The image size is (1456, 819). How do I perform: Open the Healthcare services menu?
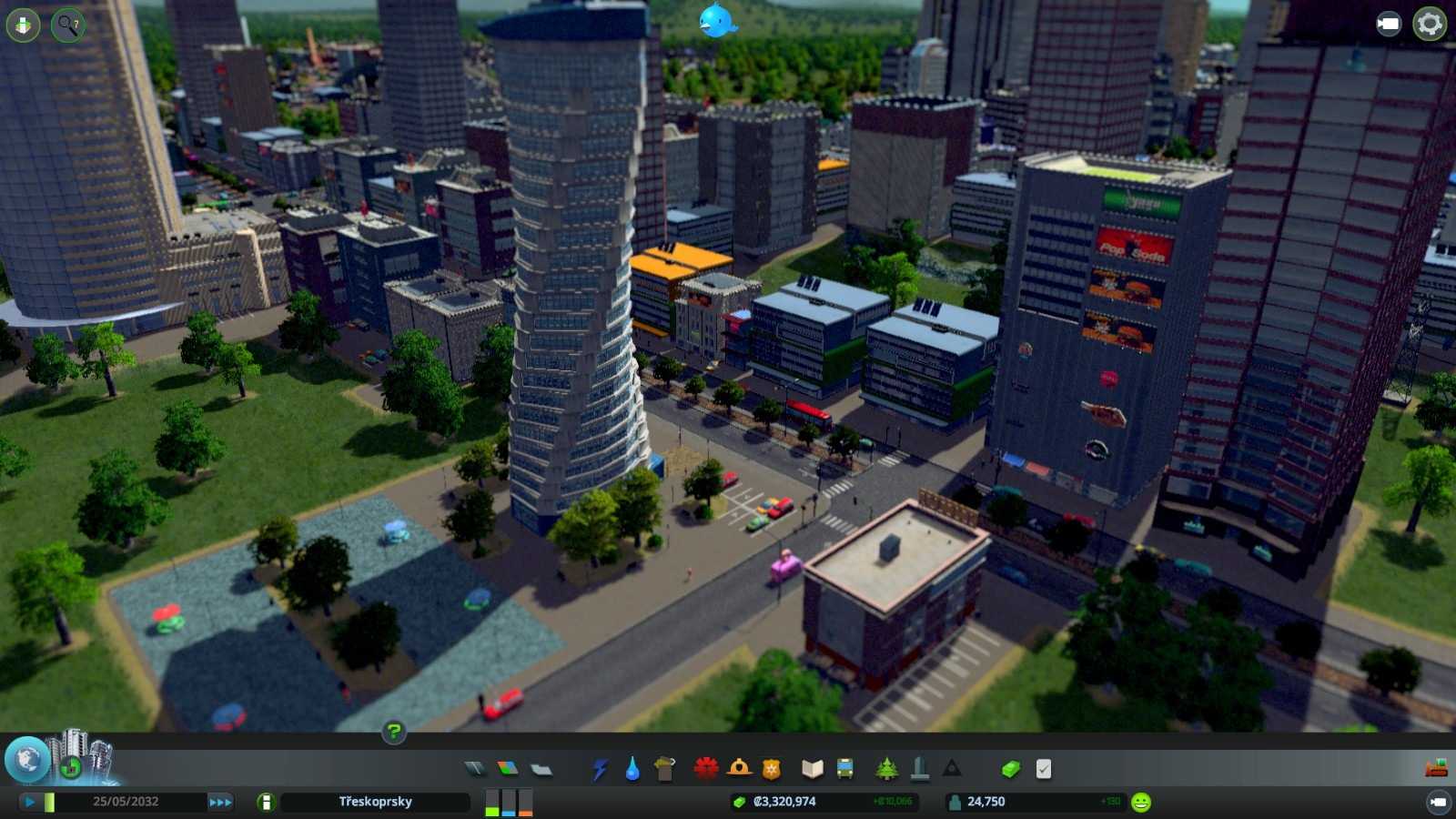click(706, 770)
